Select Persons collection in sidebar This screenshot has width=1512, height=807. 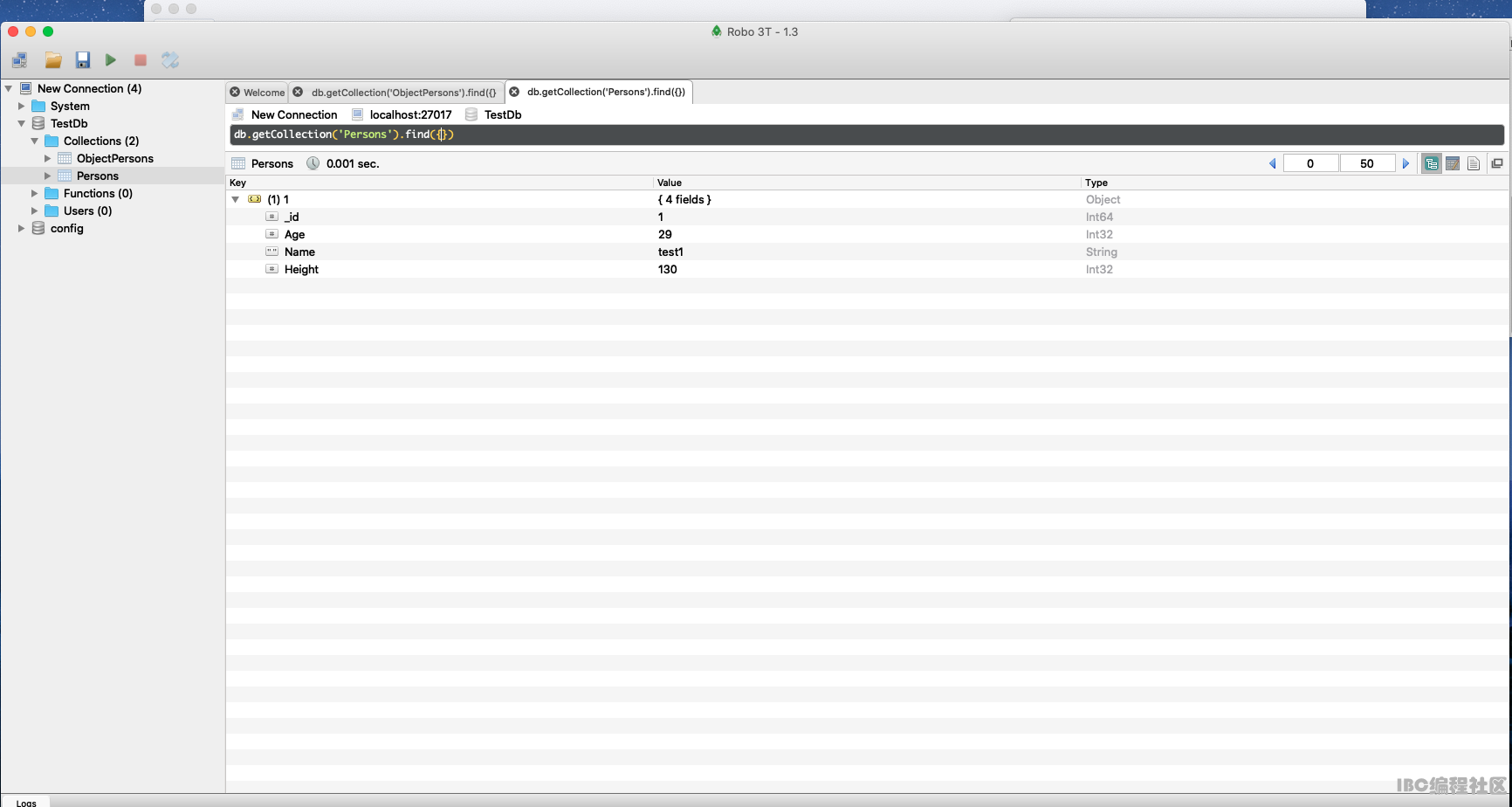[x=98, y=176]
